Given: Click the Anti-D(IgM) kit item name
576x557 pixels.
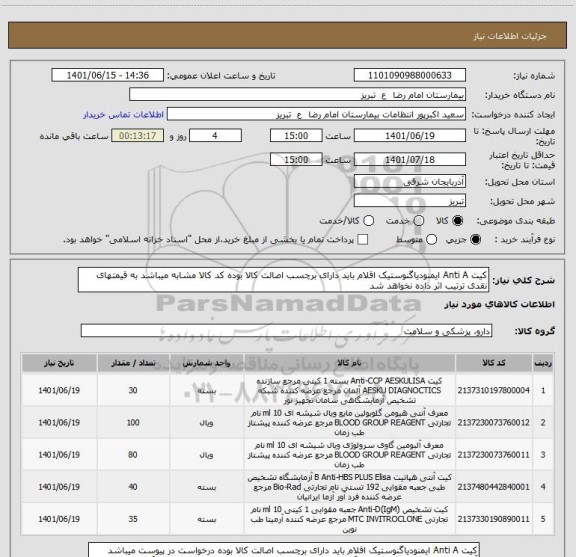Looking at the screenshot, I should 349,519.
